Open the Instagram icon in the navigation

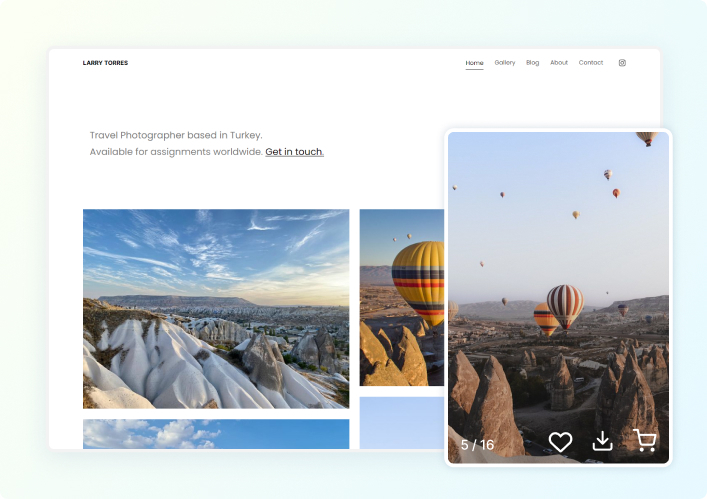pyautogui.click(x=622, y=63)
